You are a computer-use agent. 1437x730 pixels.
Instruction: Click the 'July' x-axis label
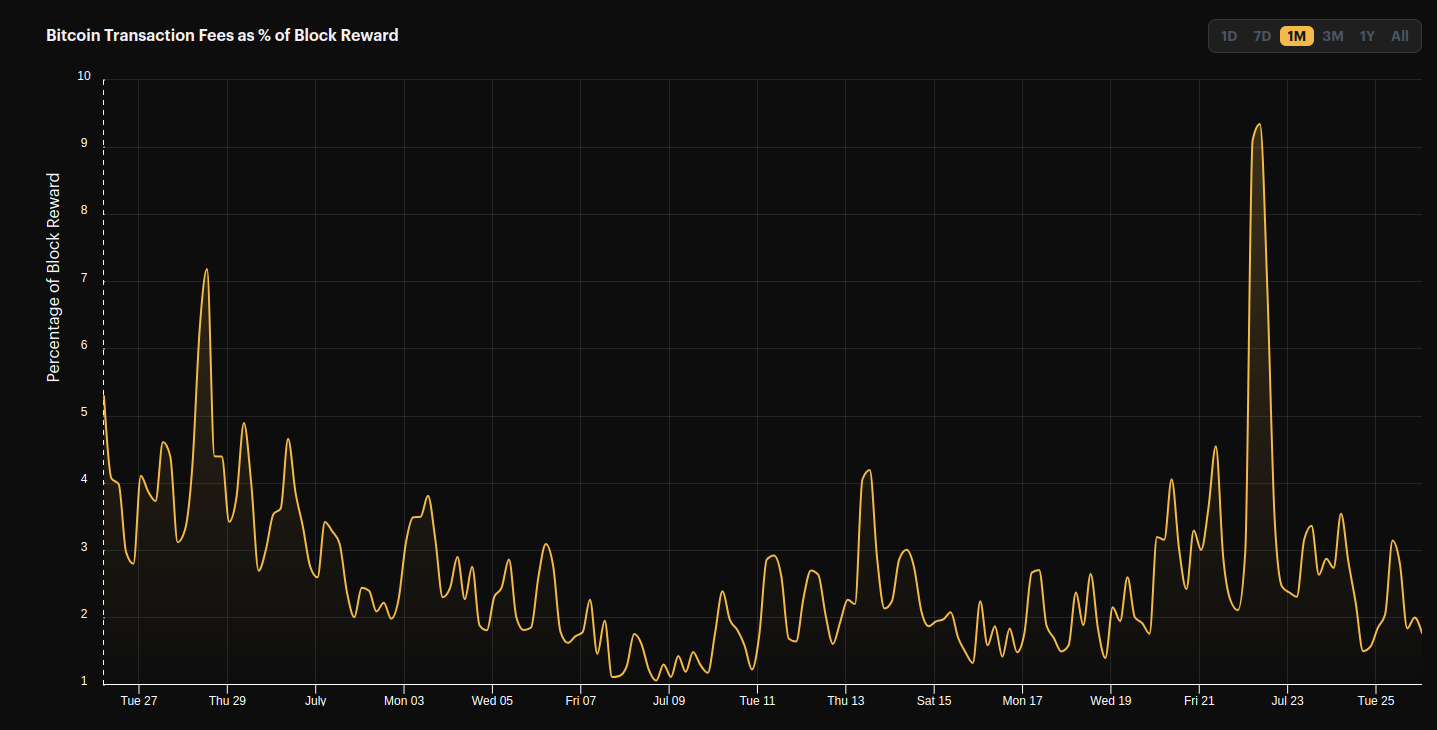[x=315, y=701]
